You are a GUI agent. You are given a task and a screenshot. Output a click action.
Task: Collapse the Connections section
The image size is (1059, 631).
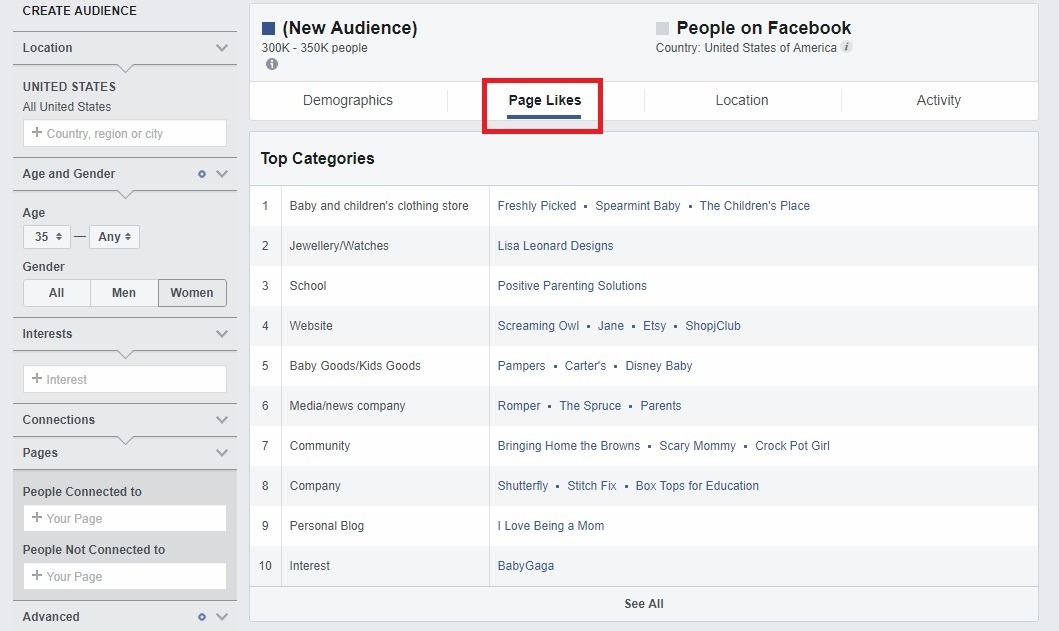(222, 419)
